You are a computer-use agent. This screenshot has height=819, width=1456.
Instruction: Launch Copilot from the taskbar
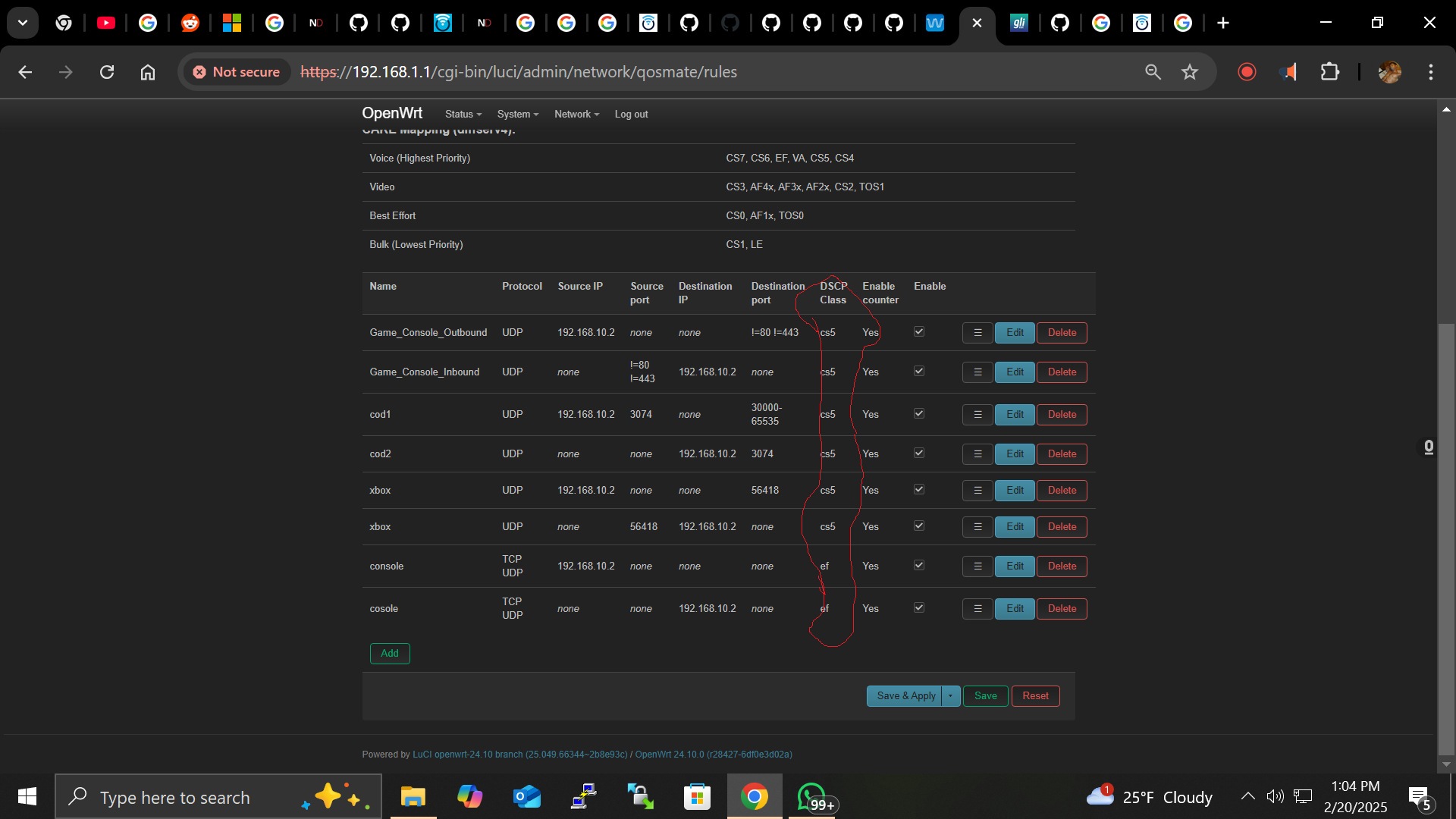point(470,796)
